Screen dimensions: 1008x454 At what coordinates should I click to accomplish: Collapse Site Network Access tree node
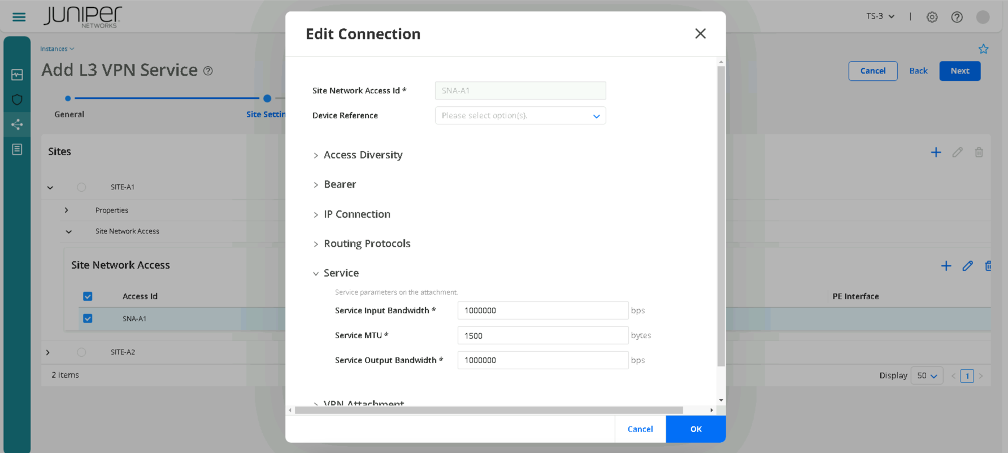(69, 232)
